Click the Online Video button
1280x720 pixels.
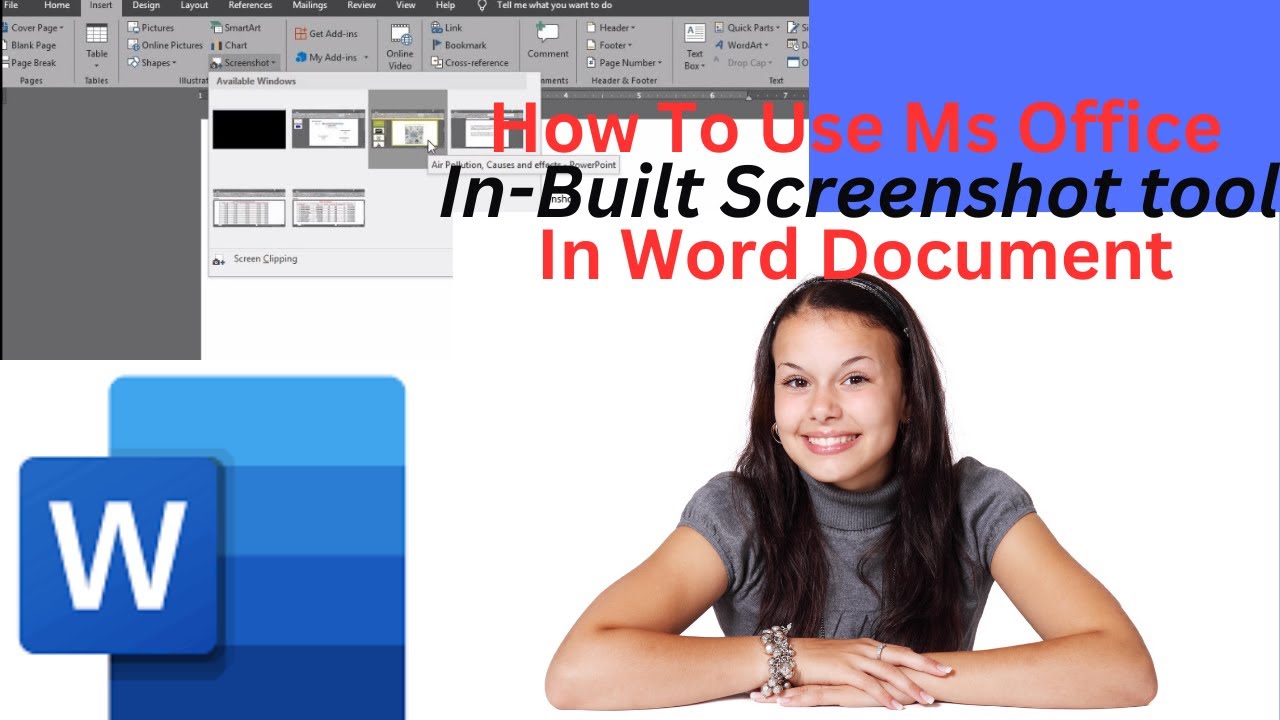coord(400,49)
